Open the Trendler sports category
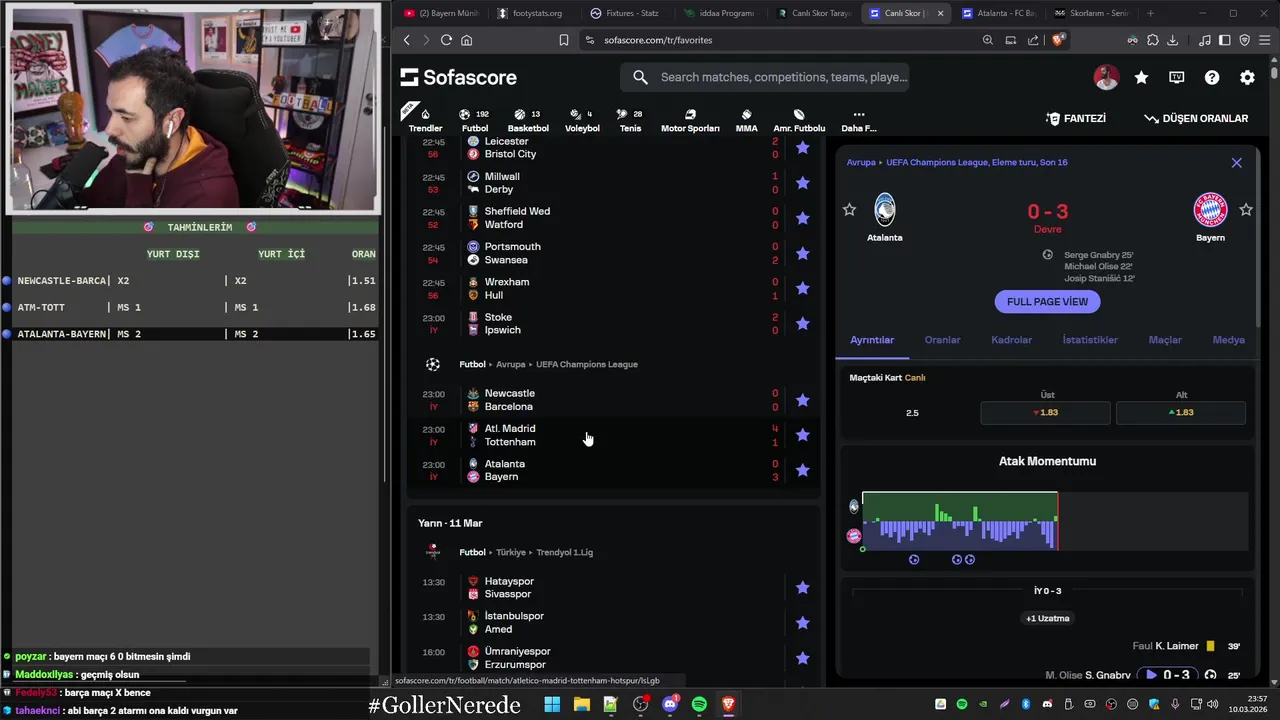The width and height of the screenshot is (1280, 720). (x=425, y=120)
